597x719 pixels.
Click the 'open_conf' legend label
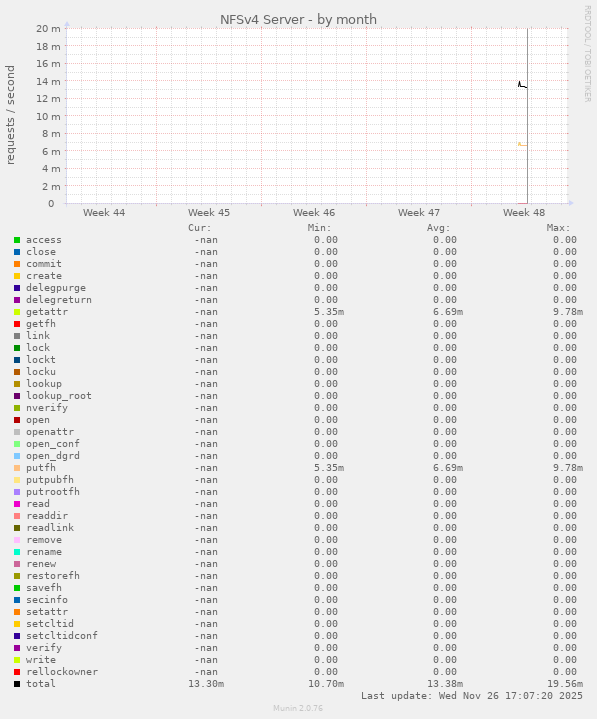tap(53, 444)
